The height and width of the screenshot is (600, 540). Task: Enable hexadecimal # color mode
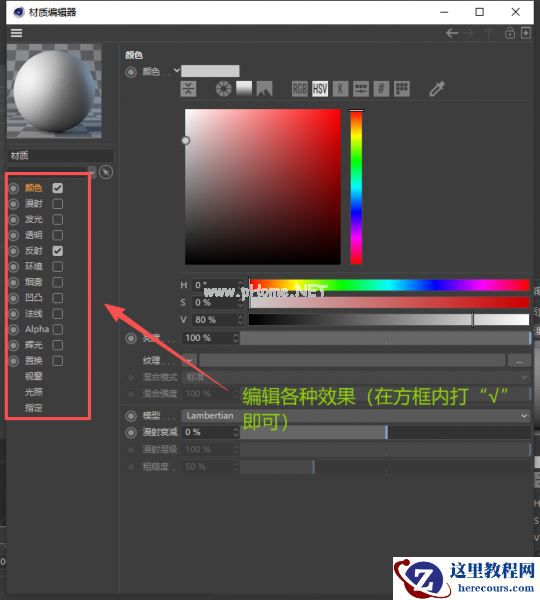tap(381, 89)
